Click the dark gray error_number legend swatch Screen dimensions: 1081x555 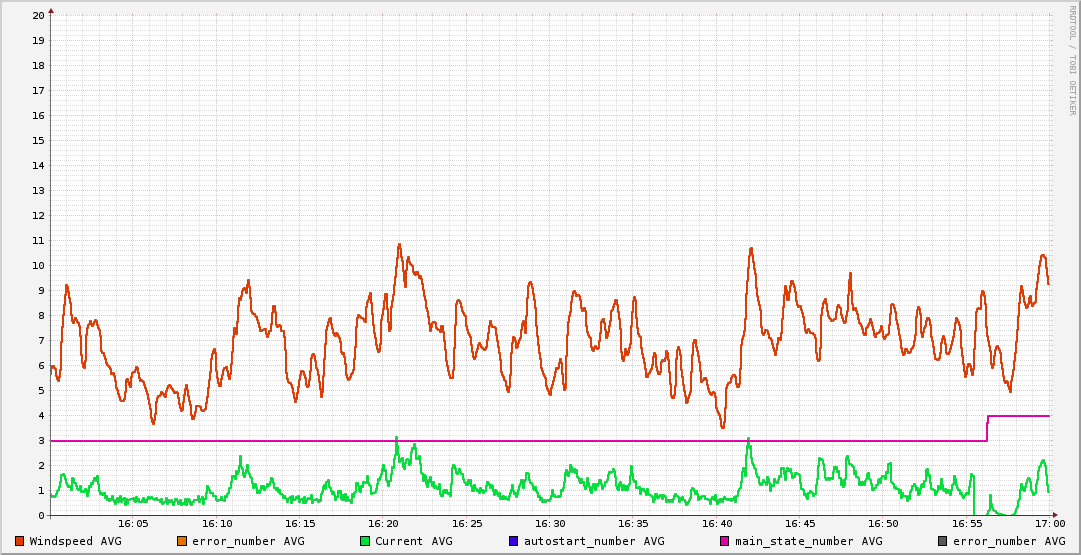pyautogui.click(x=942, y=541)
